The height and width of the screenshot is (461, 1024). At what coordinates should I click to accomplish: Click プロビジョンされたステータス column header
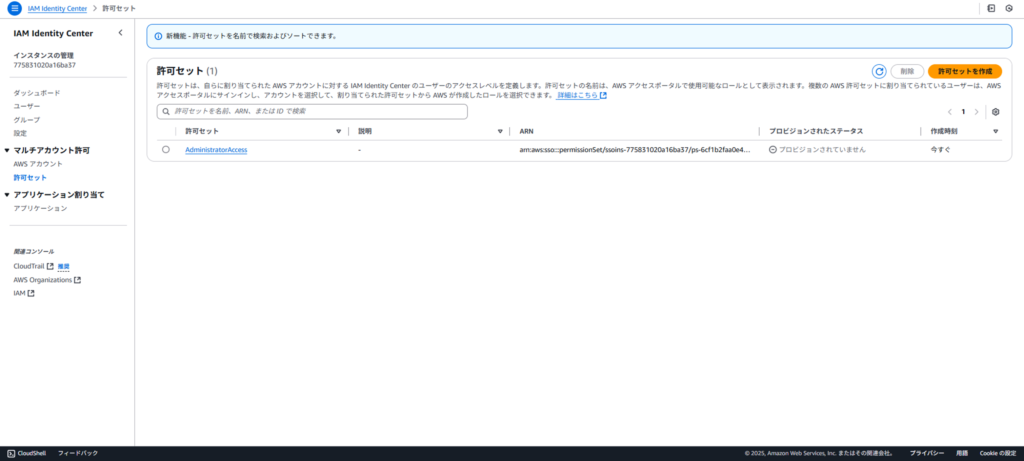(x=816, y=131)
